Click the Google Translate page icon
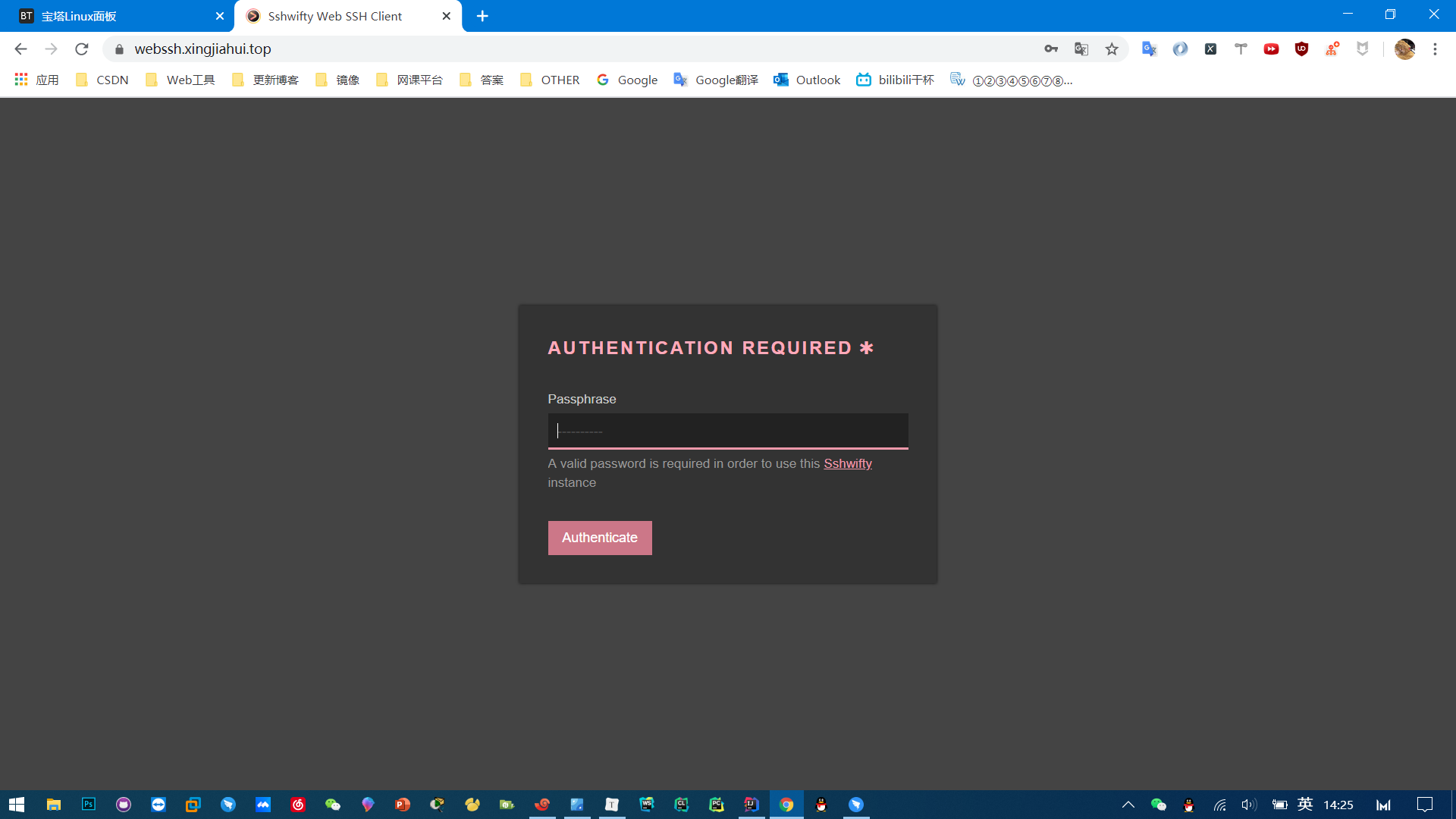The width and height of the screenshot is (1456, 819). 1081,49
